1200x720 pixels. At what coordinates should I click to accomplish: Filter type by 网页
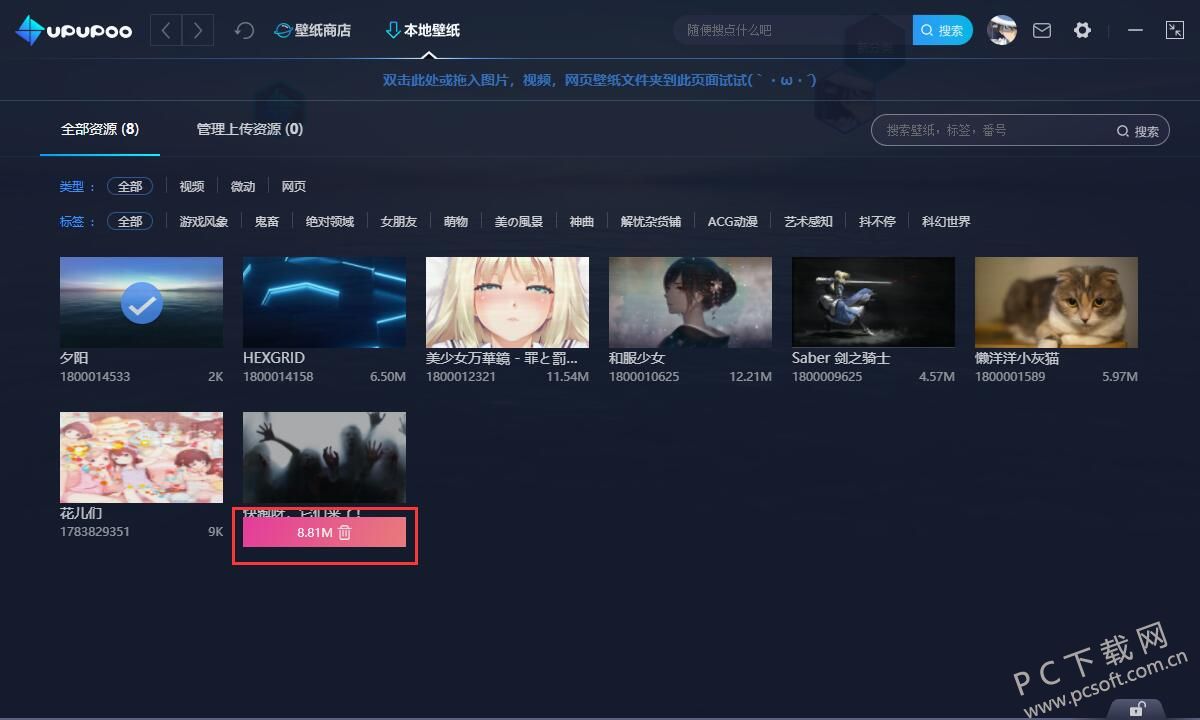(294, 186)
